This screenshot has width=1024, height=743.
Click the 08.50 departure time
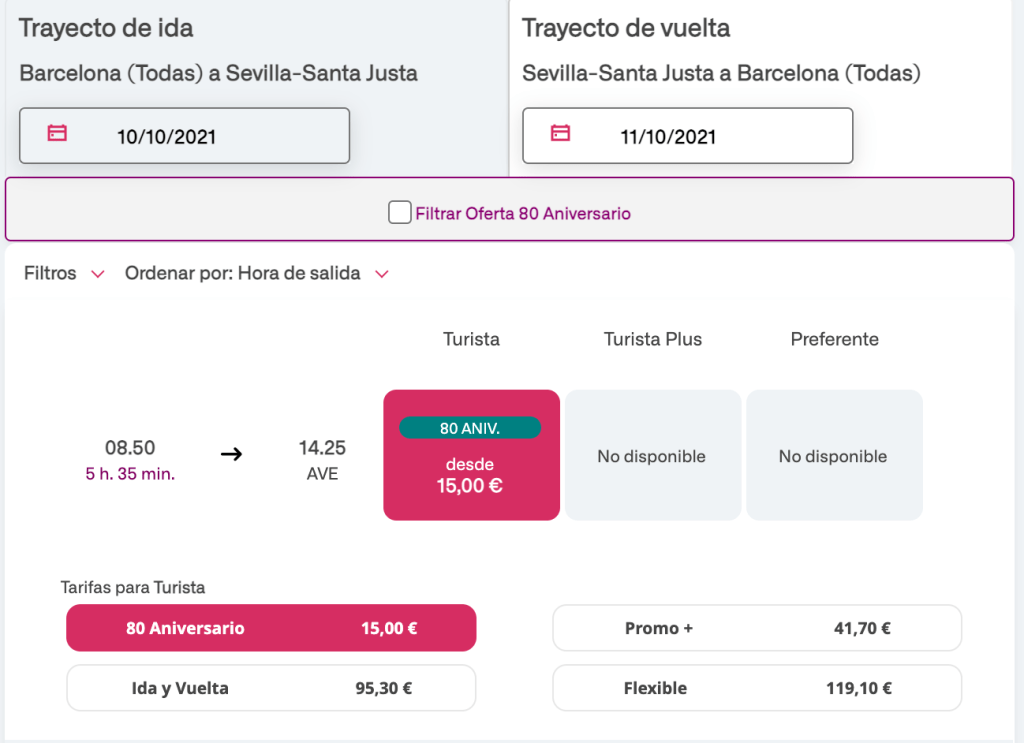pyautogui.click(x=130, y=448)
